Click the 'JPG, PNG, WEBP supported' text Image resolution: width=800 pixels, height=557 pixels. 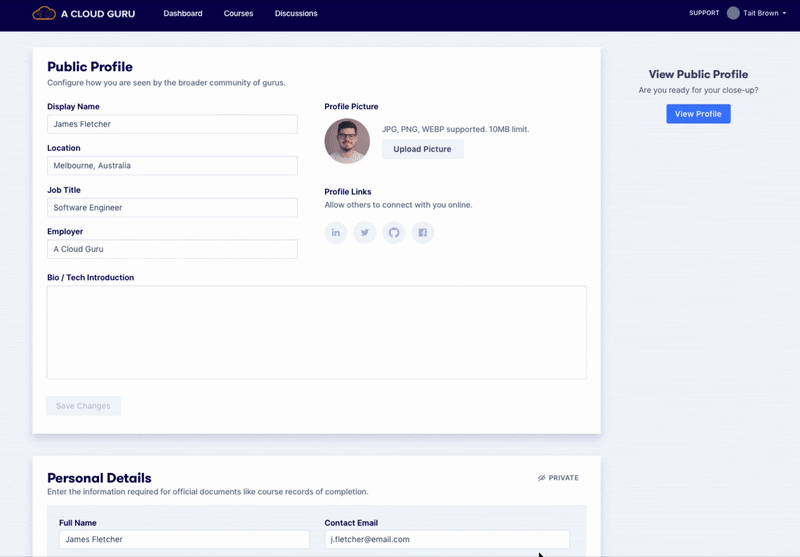pyautogui.click(x=456, y=129)
